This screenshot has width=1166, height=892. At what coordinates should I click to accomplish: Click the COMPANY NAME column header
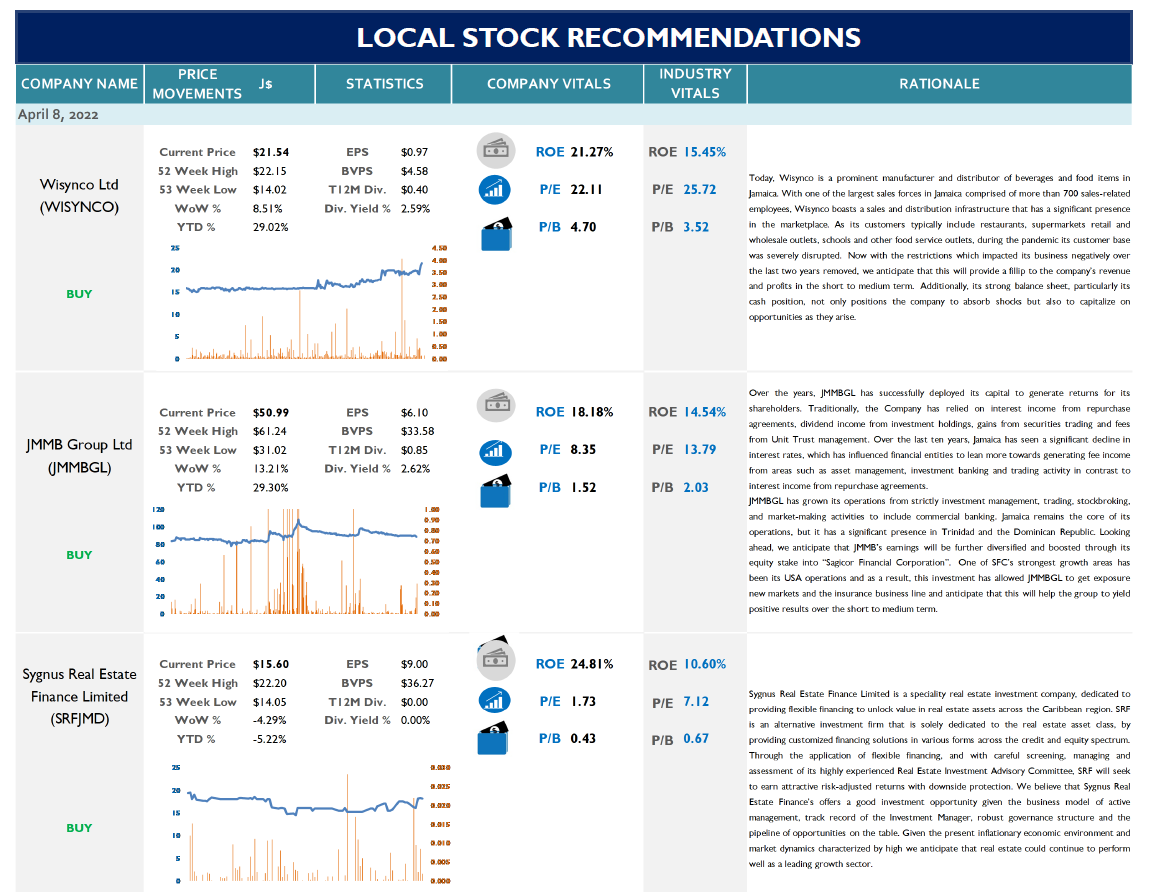click(x=80, y=84)
